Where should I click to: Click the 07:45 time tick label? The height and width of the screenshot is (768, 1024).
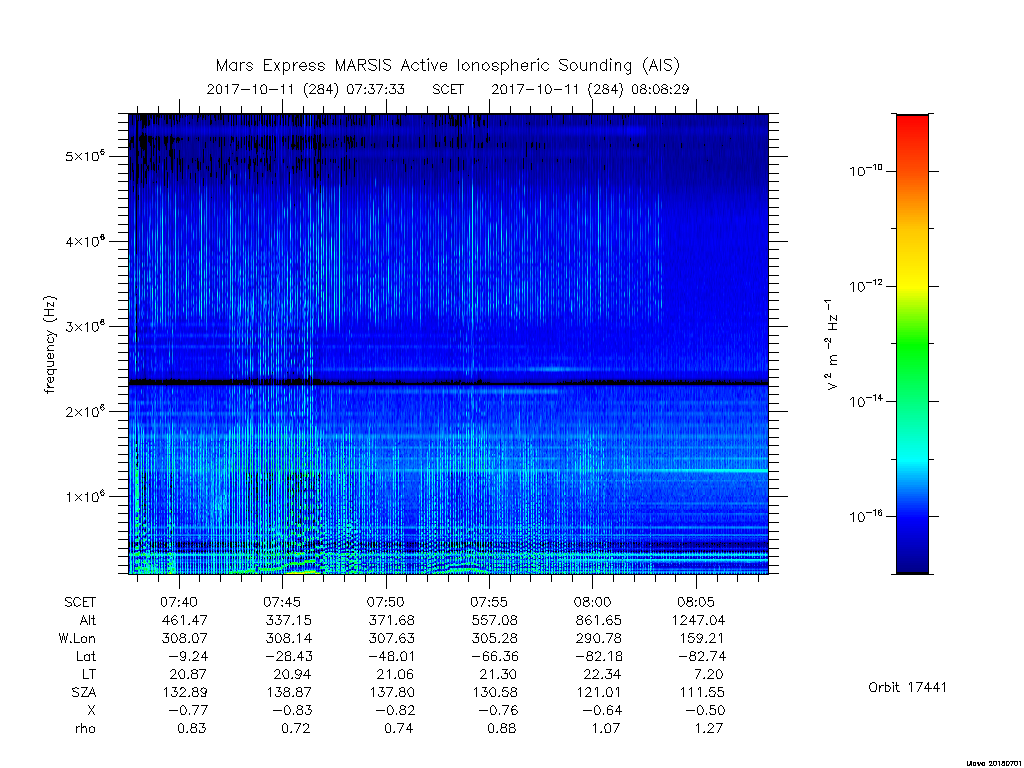282,602
